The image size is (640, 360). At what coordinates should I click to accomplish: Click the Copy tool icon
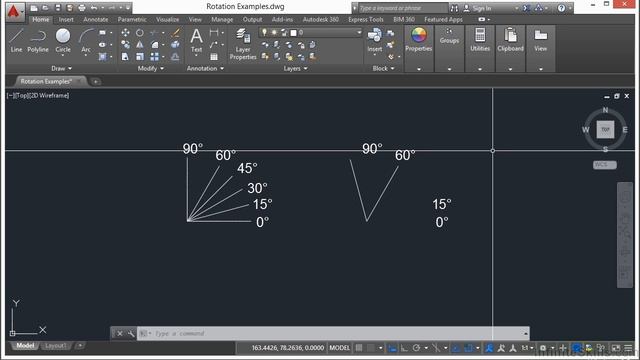(125, 44)
